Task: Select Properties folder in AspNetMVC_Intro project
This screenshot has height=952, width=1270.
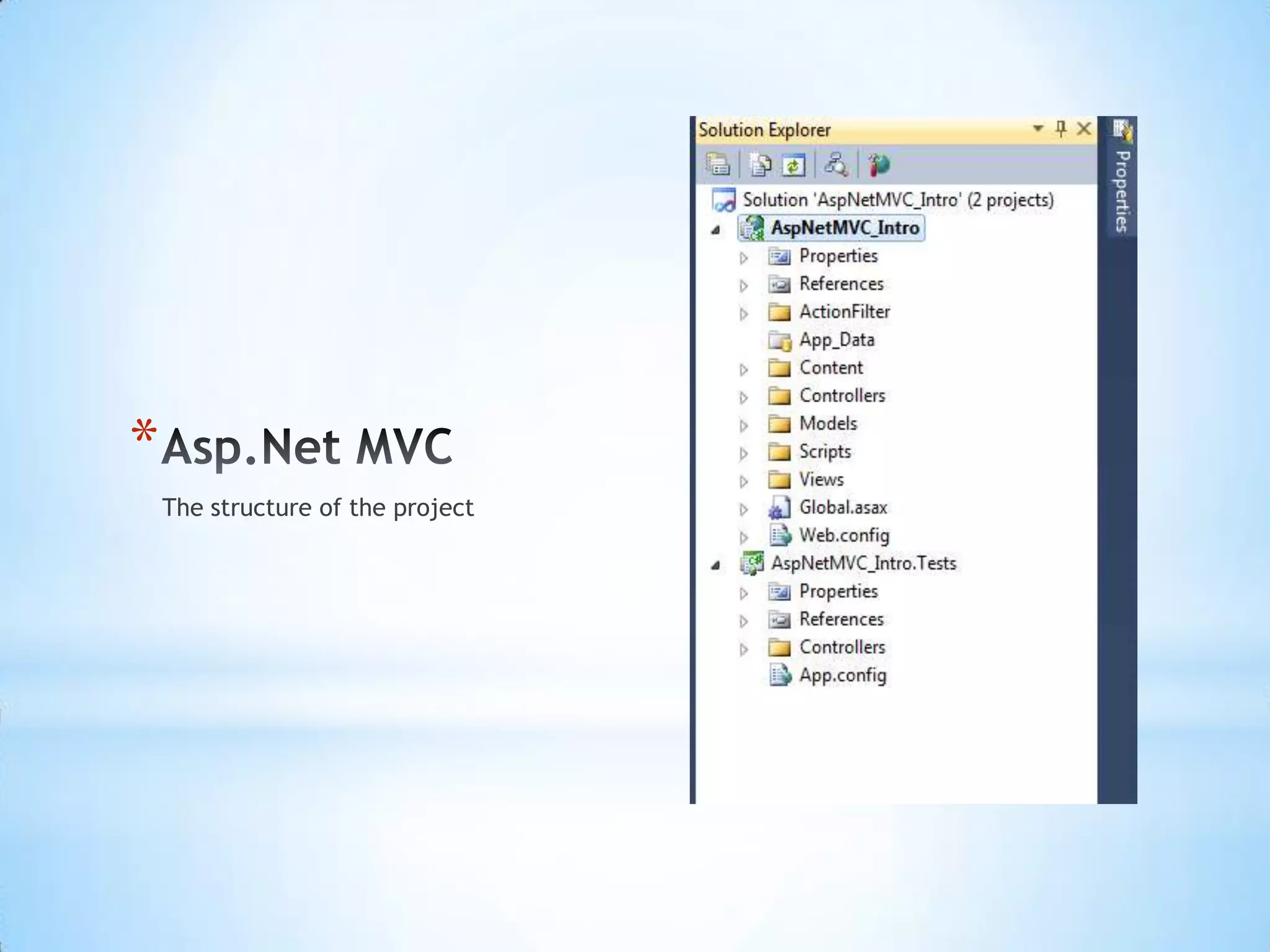Action: click(x=838, y=256)
